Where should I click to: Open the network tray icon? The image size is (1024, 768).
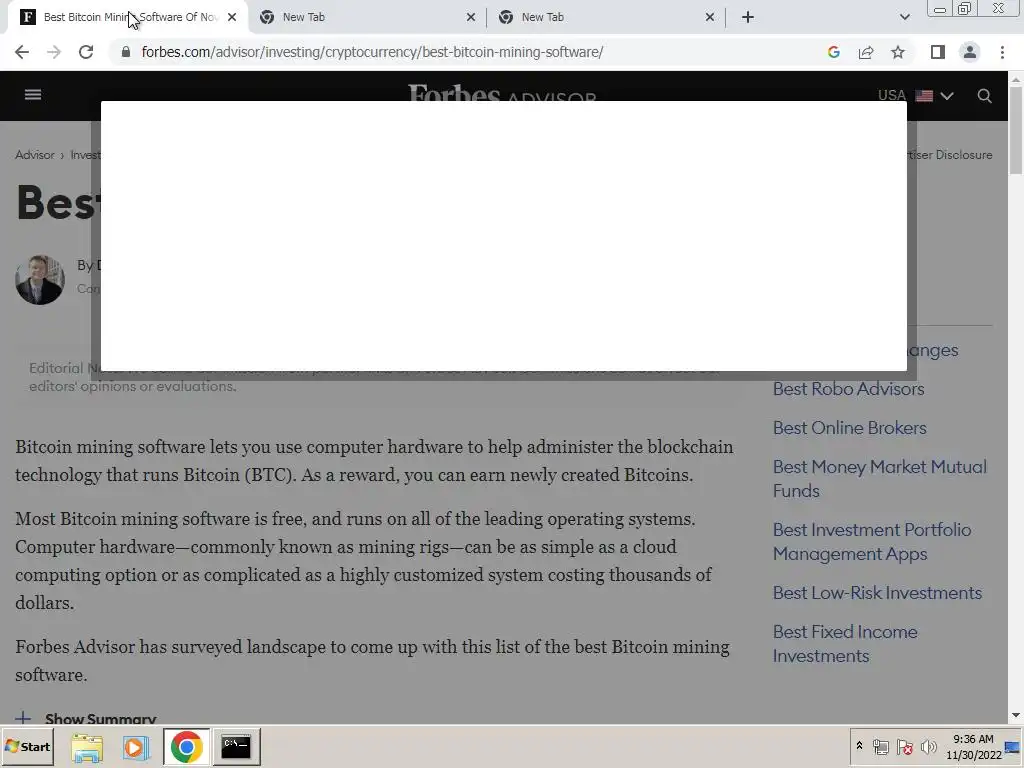coord(880,747)
